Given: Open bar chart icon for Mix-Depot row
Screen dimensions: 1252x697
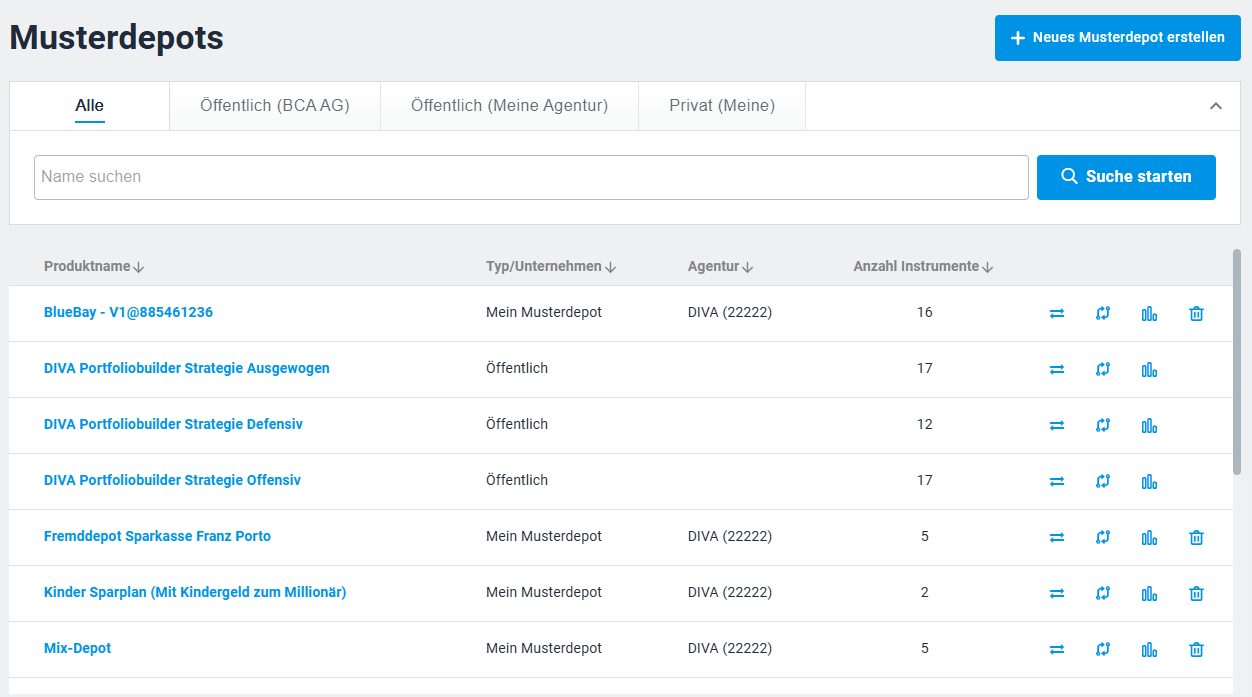Looking at the screenshot, I should 1149,649.
